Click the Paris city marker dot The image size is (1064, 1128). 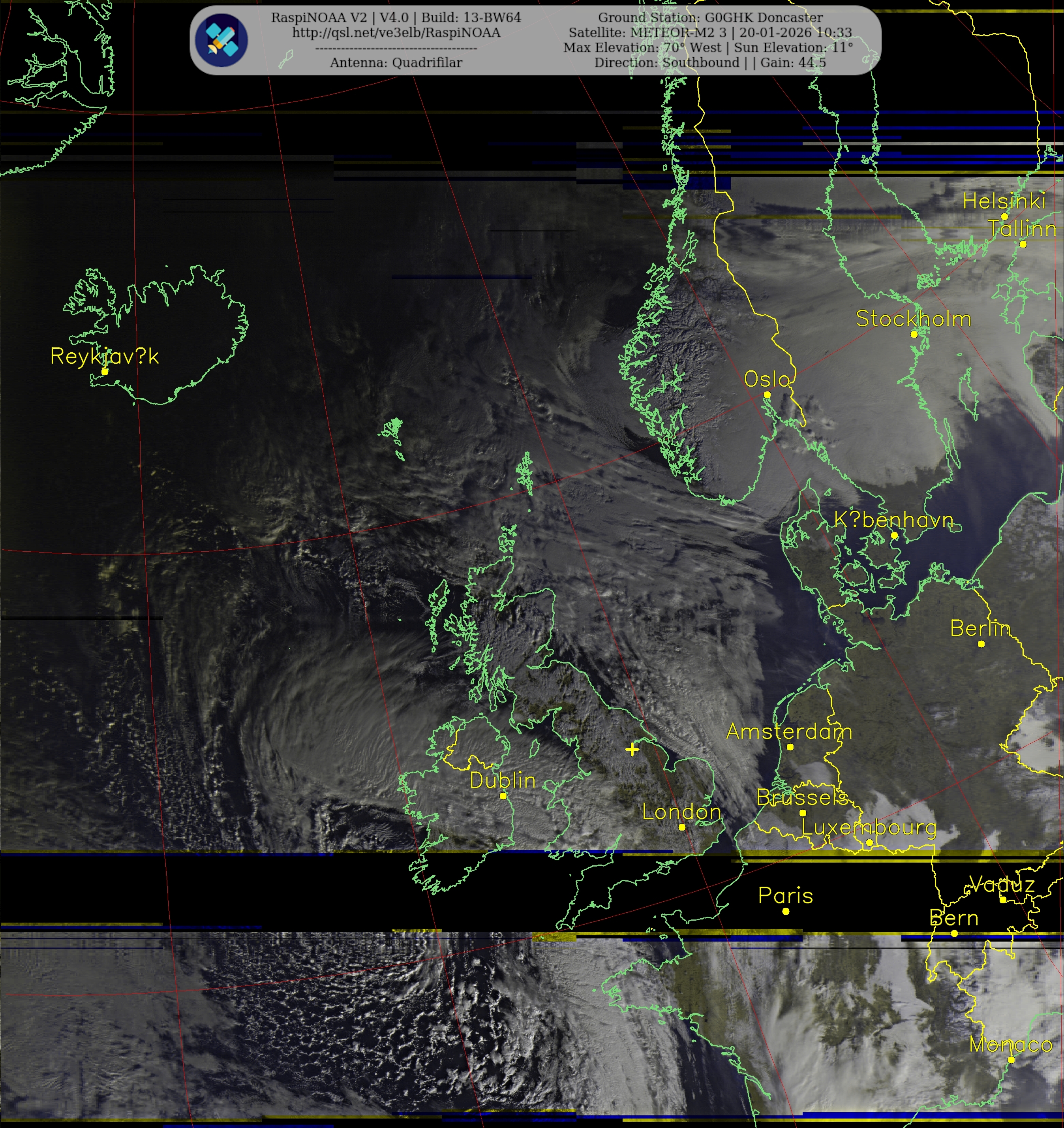pos(786,911)
